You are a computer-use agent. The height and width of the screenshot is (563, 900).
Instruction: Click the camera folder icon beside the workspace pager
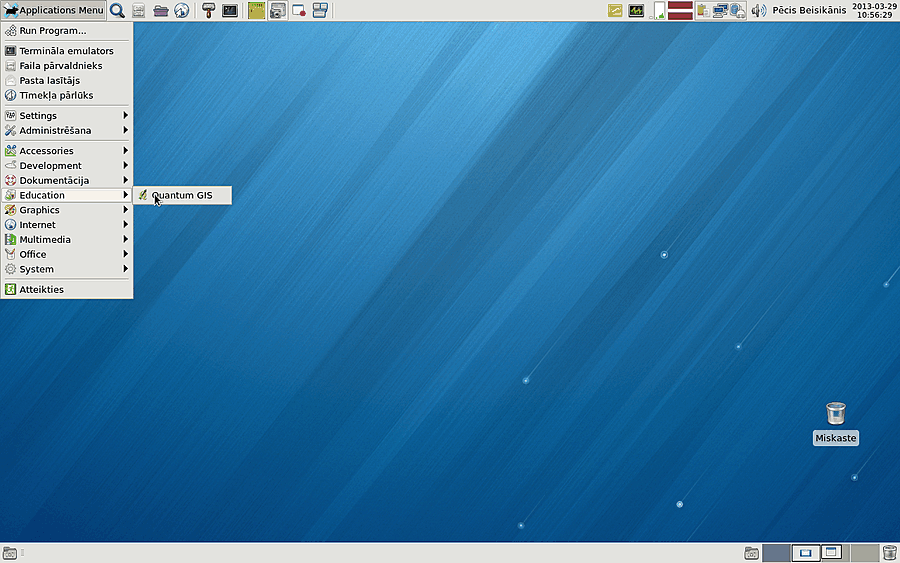[751, 553]
